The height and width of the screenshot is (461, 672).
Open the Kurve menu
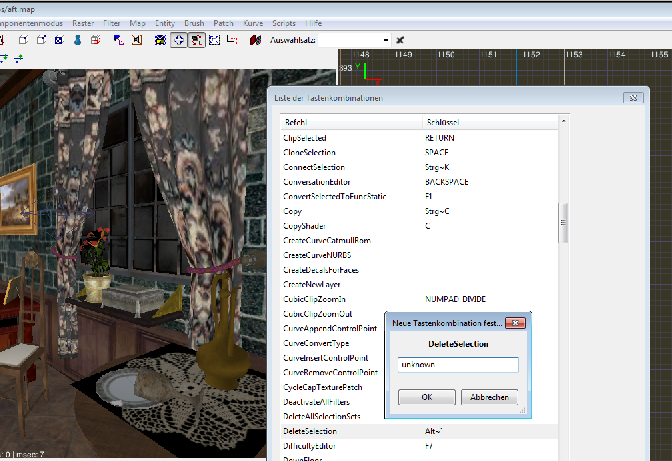pos(253,23)
